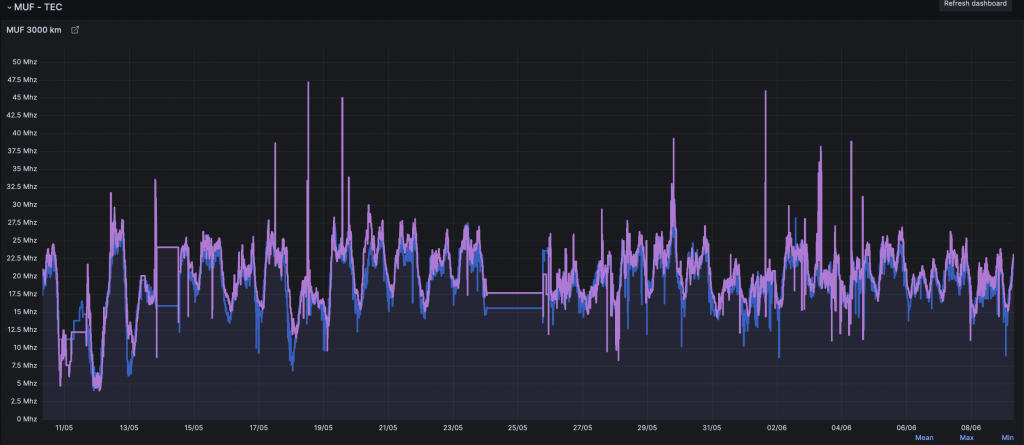Viewport: 1024px width, 445px height.
Task: Click the 04/06 date label on the axis
Action: tap(841, 427)
